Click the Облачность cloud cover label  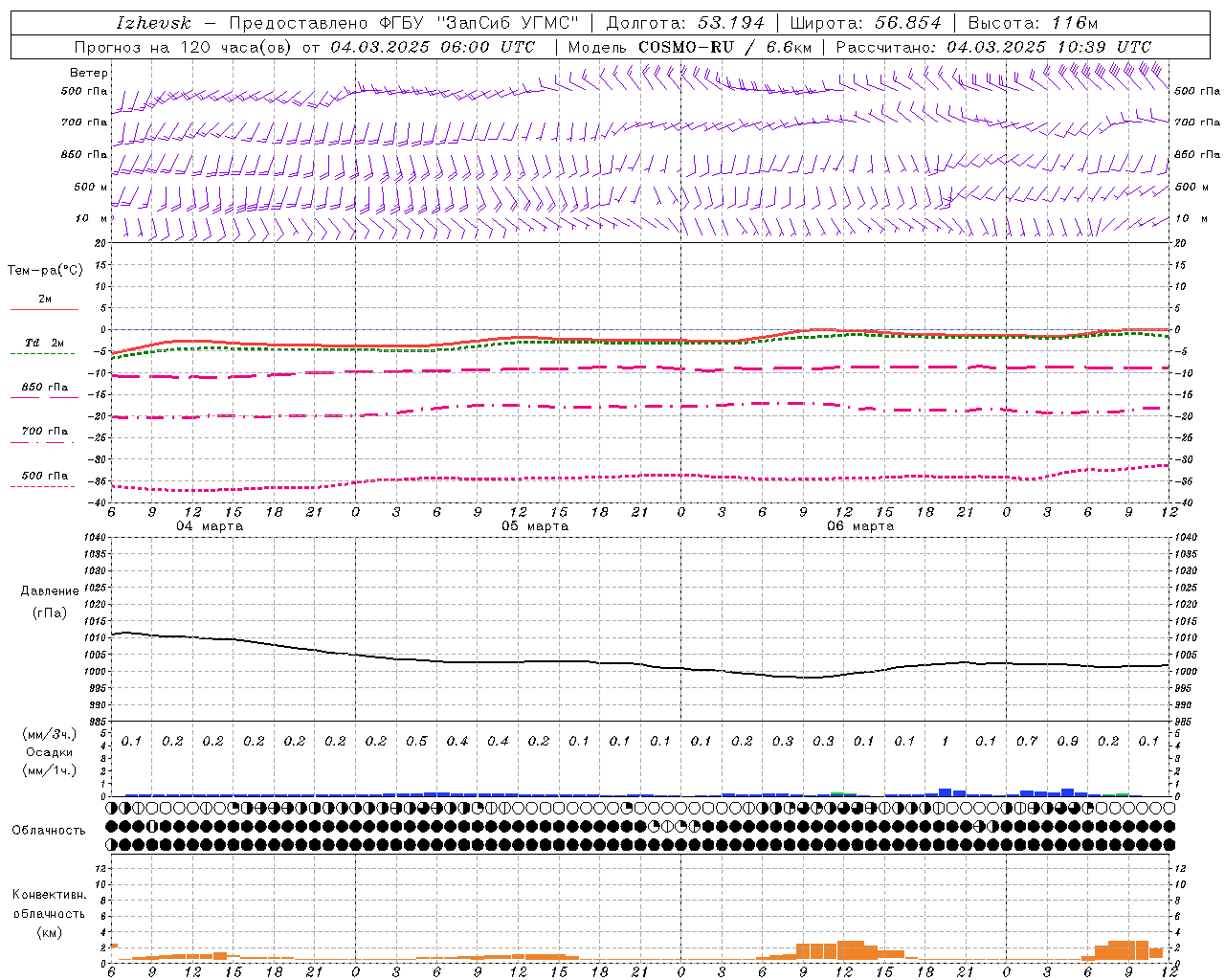(x=49, y=831)
